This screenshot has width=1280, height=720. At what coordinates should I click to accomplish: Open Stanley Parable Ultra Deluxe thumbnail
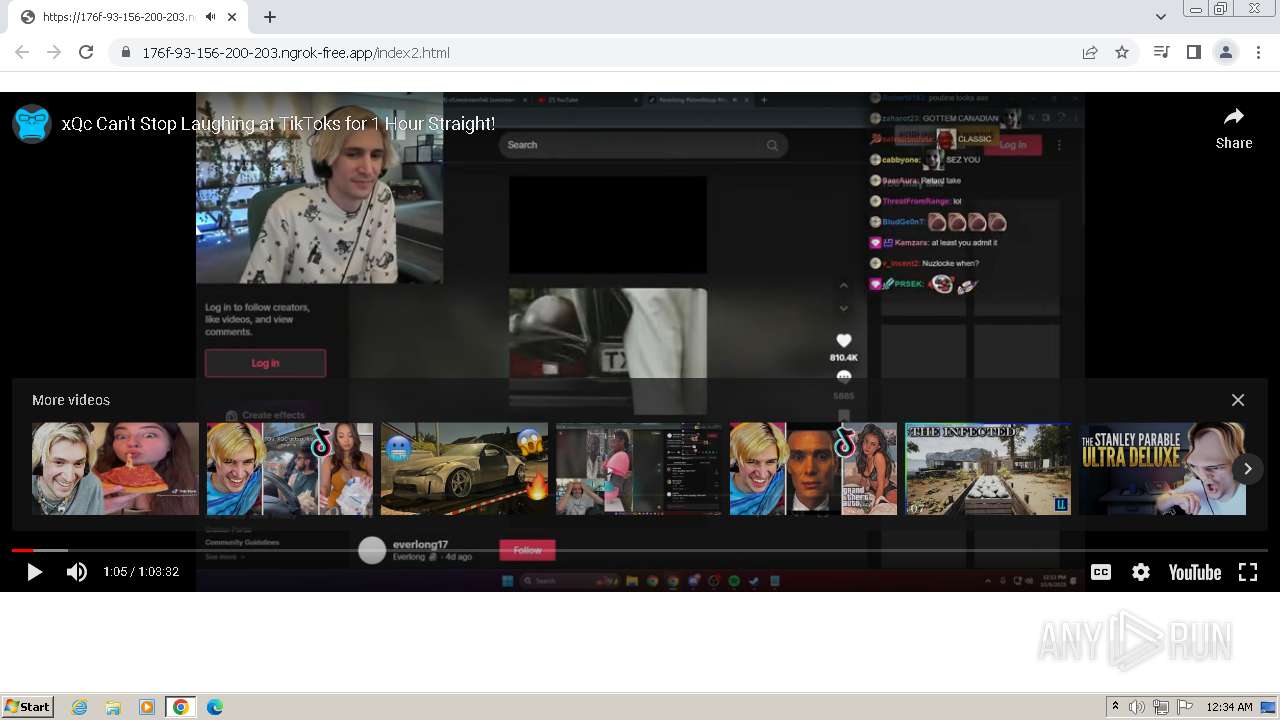click(x=1162, y=469)
